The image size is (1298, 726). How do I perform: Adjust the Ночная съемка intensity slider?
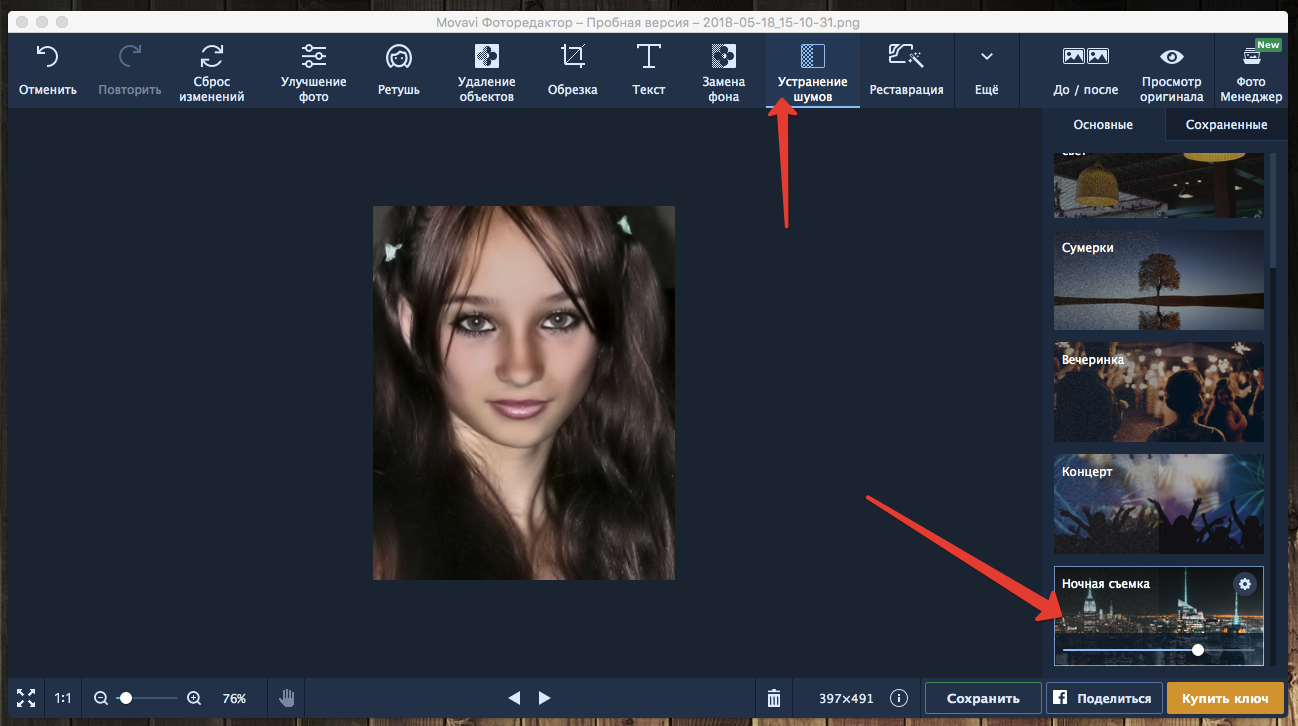tap(1198, 650)
